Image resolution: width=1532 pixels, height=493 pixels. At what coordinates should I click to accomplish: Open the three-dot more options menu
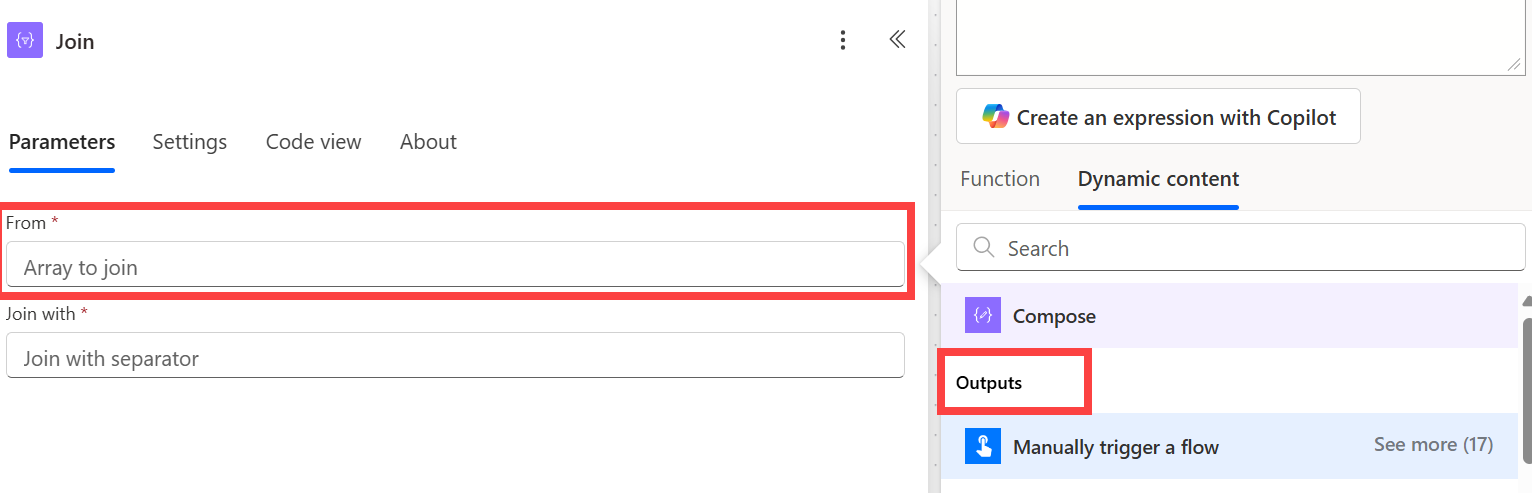tap(843, 40)
